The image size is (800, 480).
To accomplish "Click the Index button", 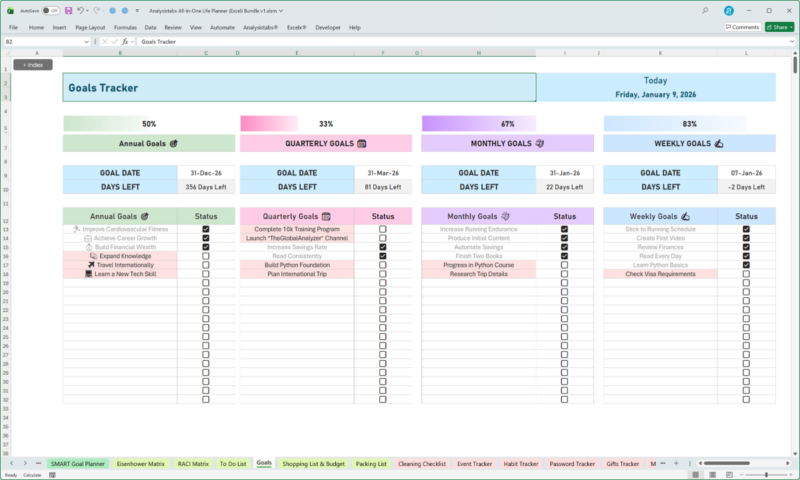I will 32,64.
